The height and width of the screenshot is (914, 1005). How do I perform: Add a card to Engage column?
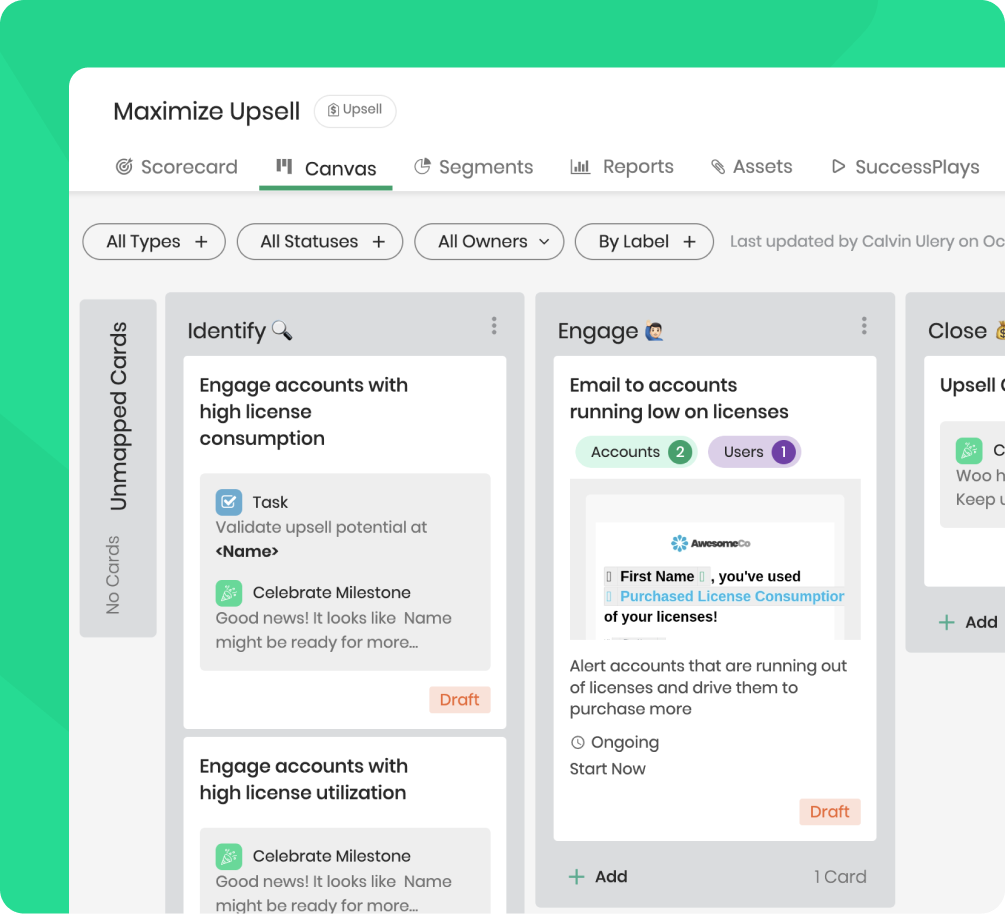click(598, 877)
